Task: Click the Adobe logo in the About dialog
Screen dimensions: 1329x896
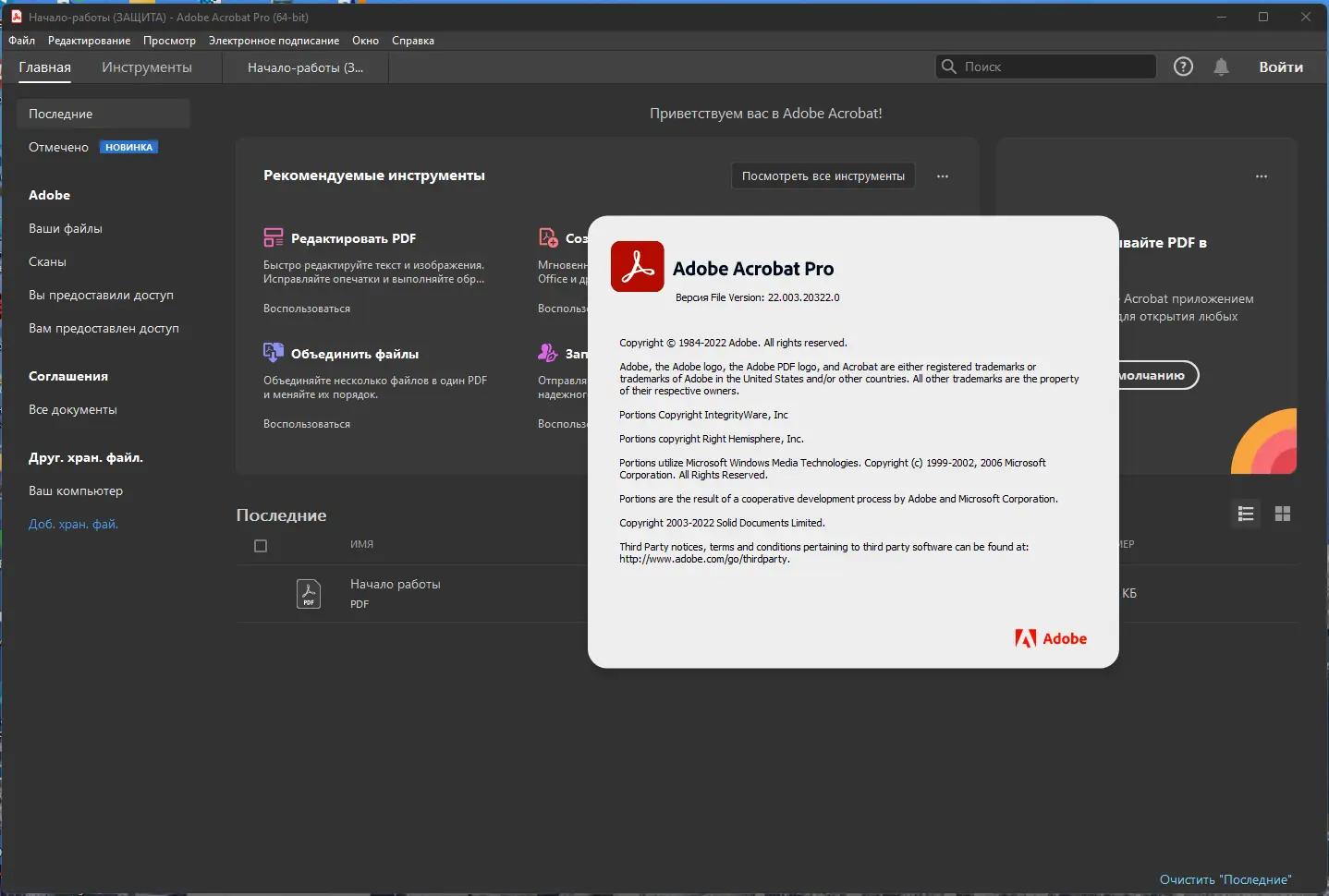Action: (1051, 638)
